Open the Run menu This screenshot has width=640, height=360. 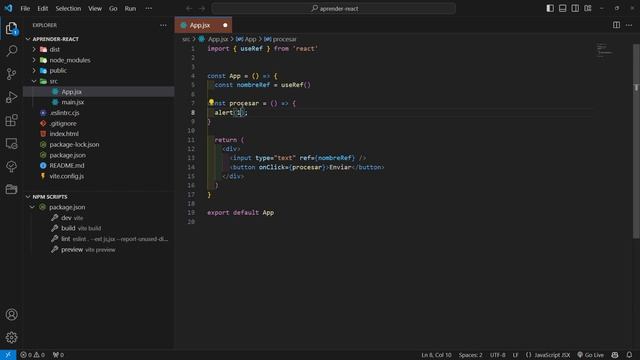tap(130, 8)
